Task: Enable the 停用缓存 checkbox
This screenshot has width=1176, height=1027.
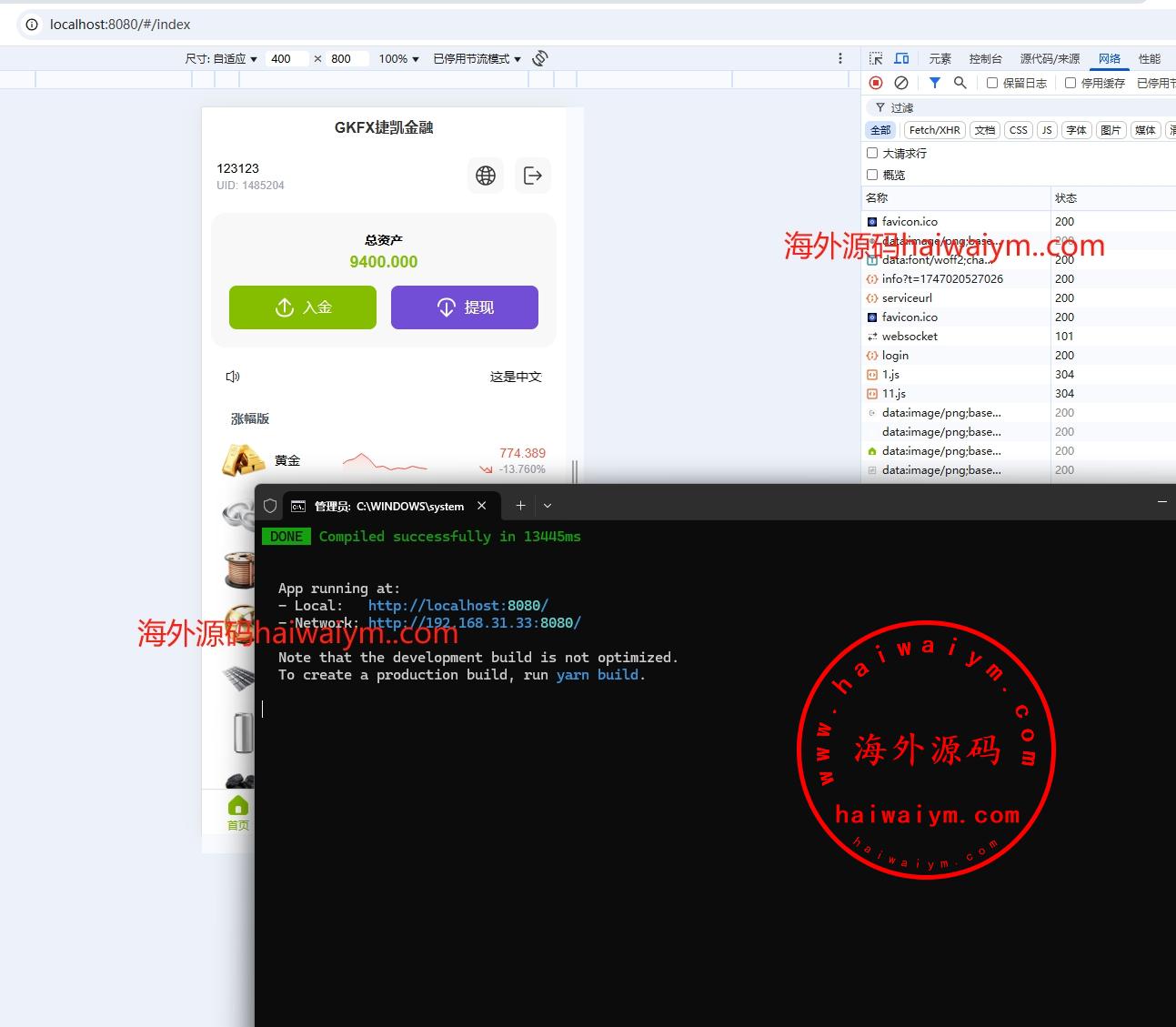Action: pos(1070,83)
